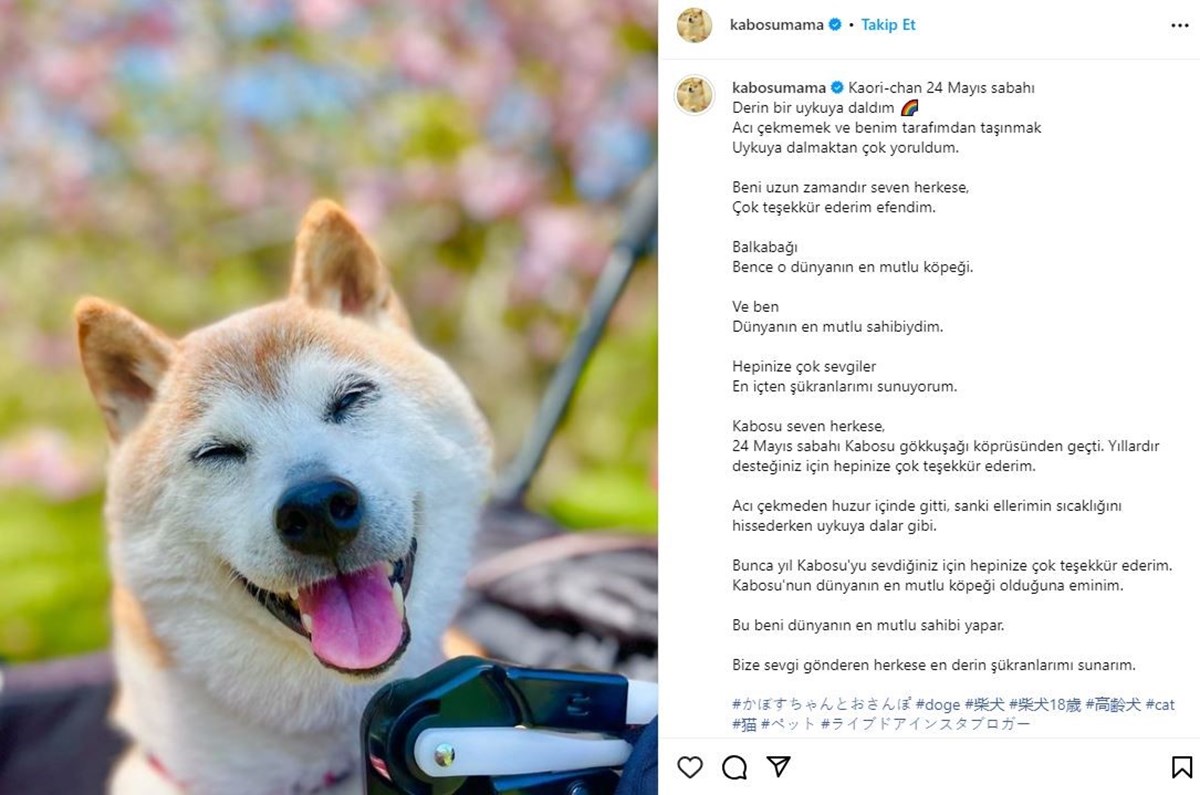Click kabosumama avatar beside the caption

(x=694, y=95)
